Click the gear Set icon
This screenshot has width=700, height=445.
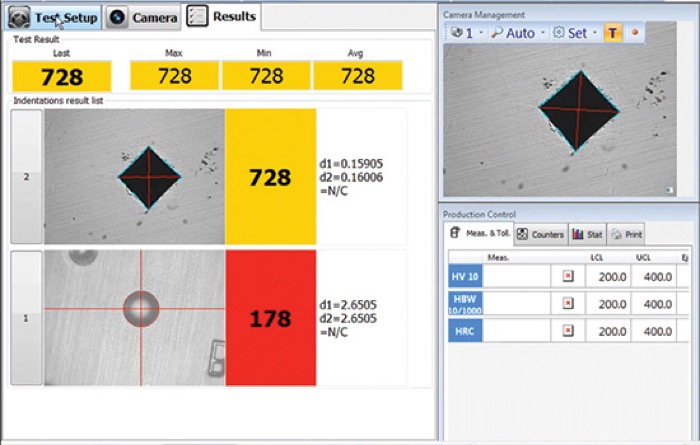pos(558,33)
